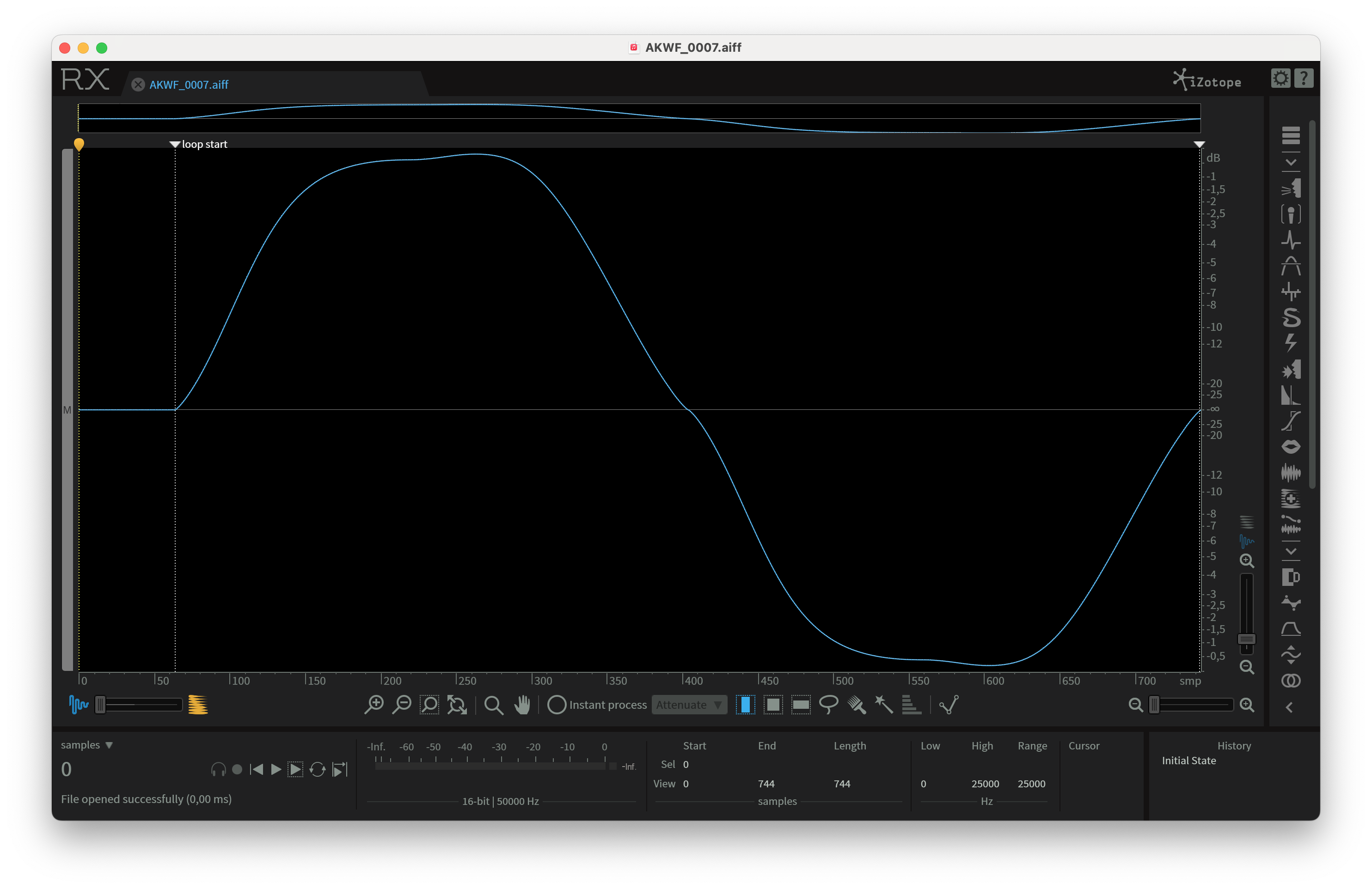The image size is (1372, 889).
Task: Collapse the module side panel arrow
Action: point(1290,707)
